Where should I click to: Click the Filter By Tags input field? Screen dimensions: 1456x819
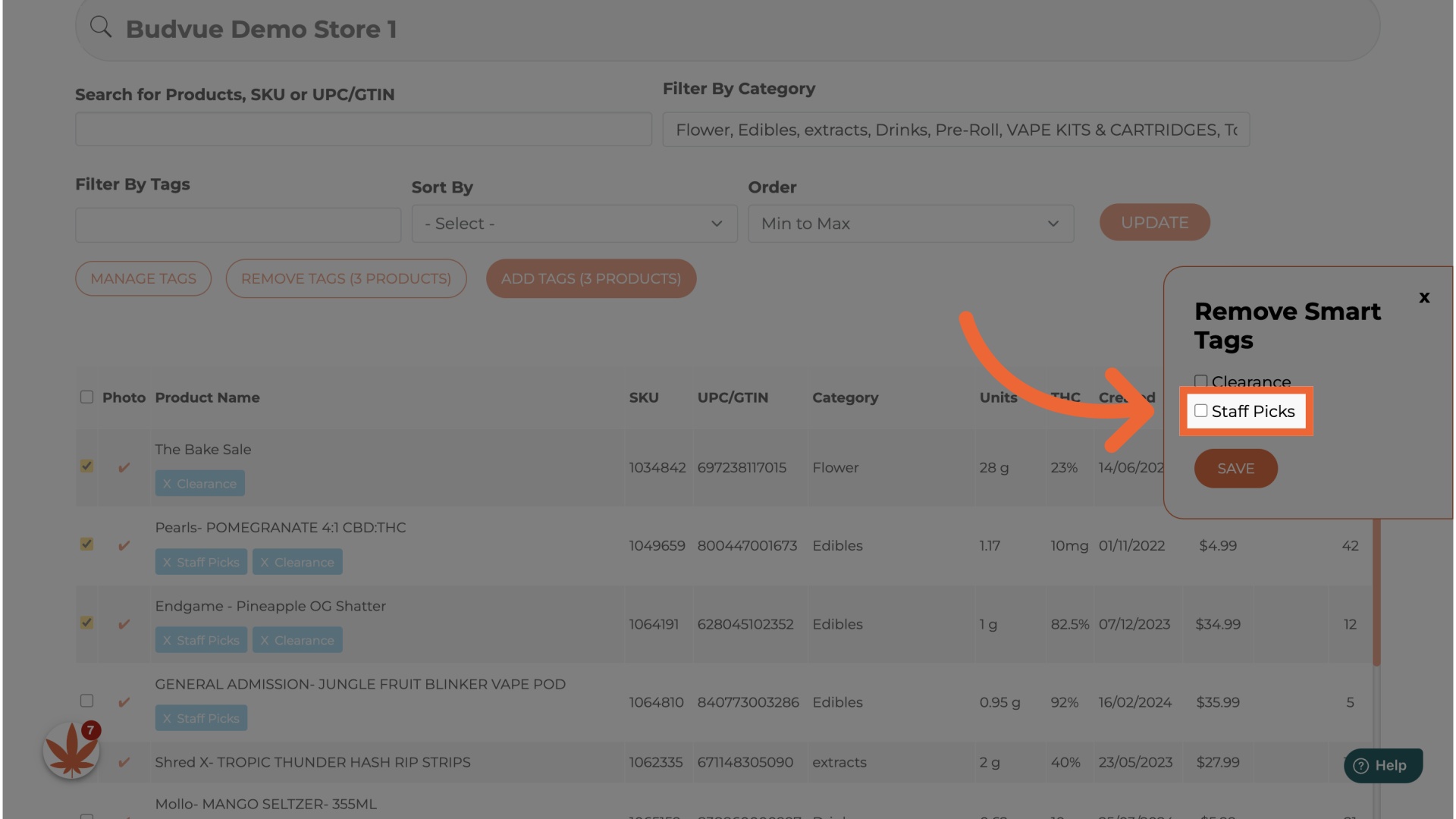click(238, 225)
